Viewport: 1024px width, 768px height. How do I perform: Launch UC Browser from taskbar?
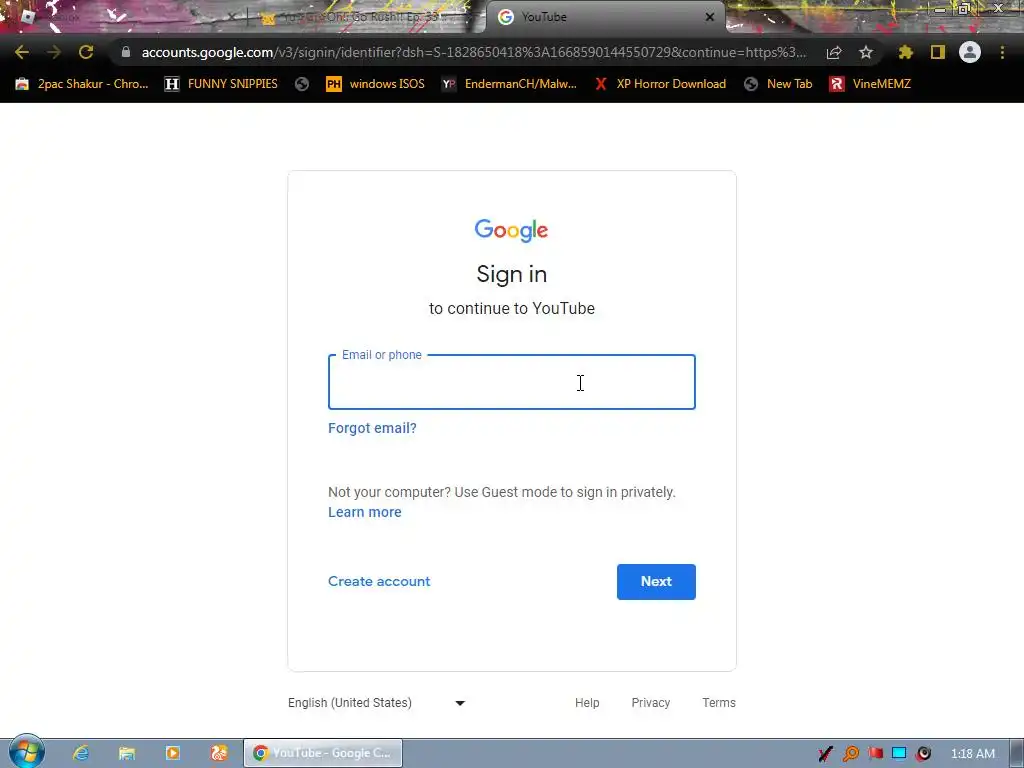click(x=219, y=753)
